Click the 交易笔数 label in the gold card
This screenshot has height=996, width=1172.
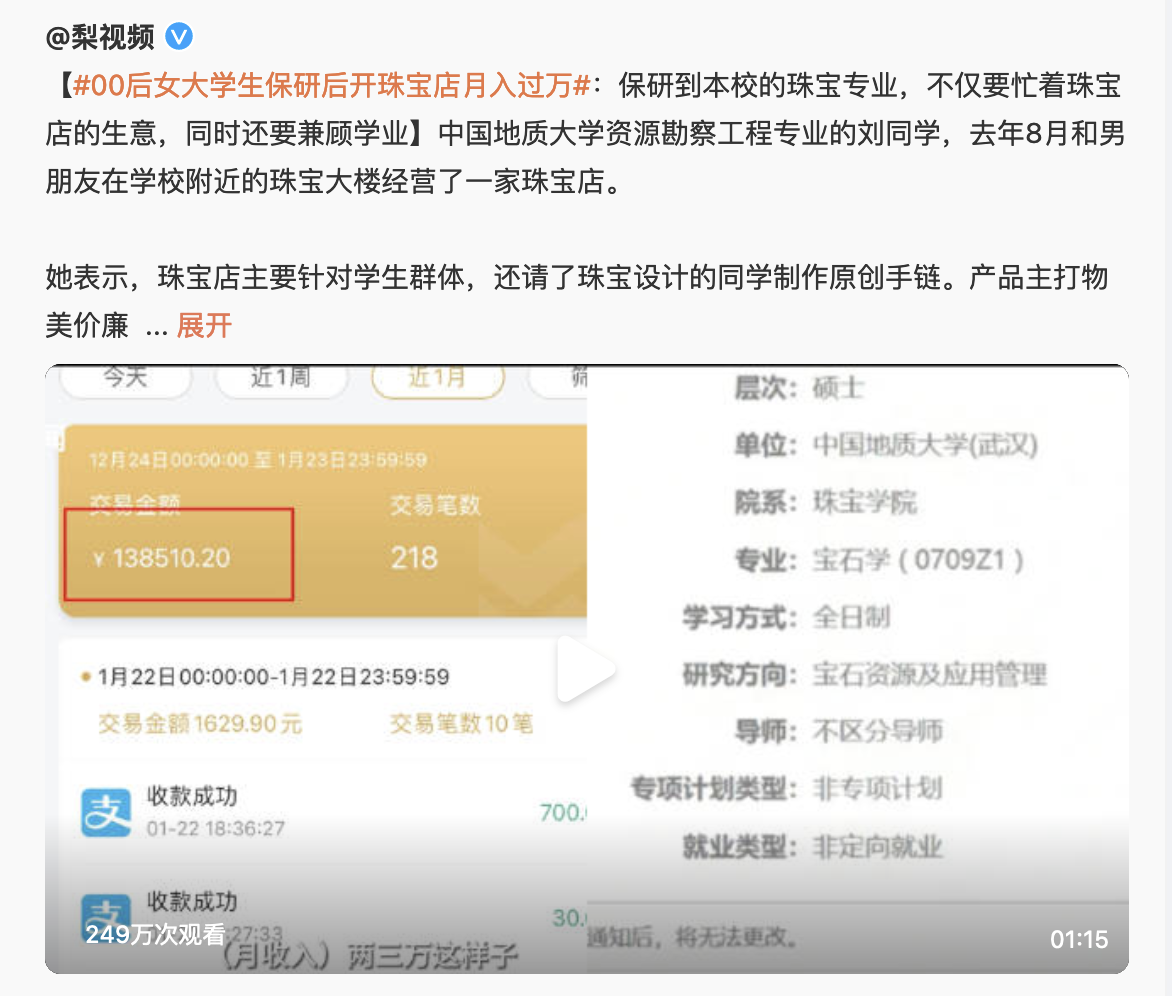[x=436, y=505]
